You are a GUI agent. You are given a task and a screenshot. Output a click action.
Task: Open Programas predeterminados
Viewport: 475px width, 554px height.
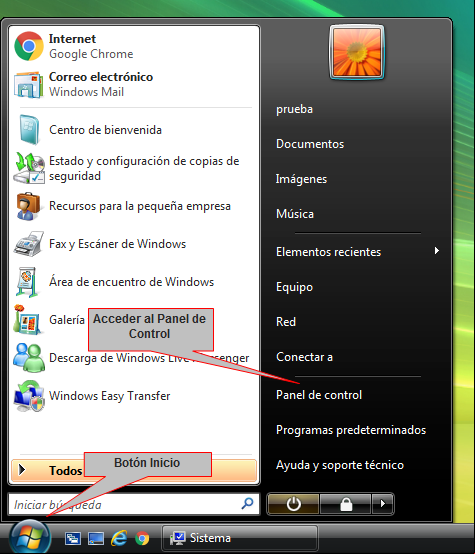351,430
